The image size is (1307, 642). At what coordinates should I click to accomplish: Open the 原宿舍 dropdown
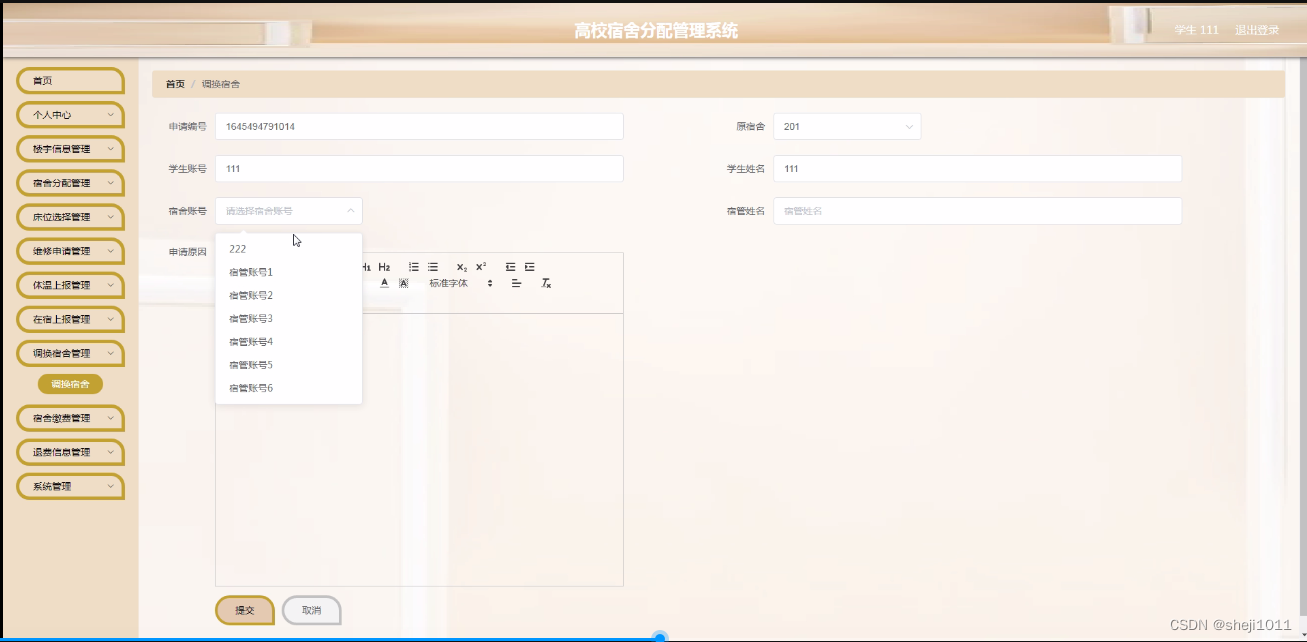848,126
